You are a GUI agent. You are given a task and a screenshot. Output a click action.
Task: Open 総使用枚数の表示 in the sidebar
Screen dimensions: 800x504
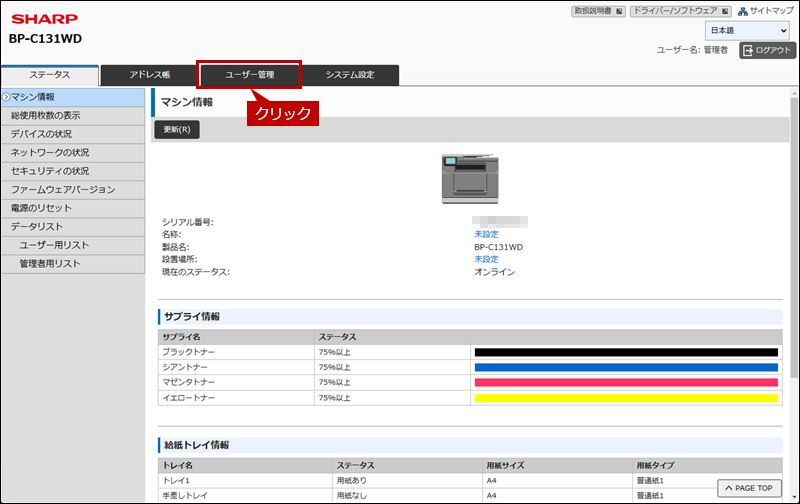[x=73, y=116]
